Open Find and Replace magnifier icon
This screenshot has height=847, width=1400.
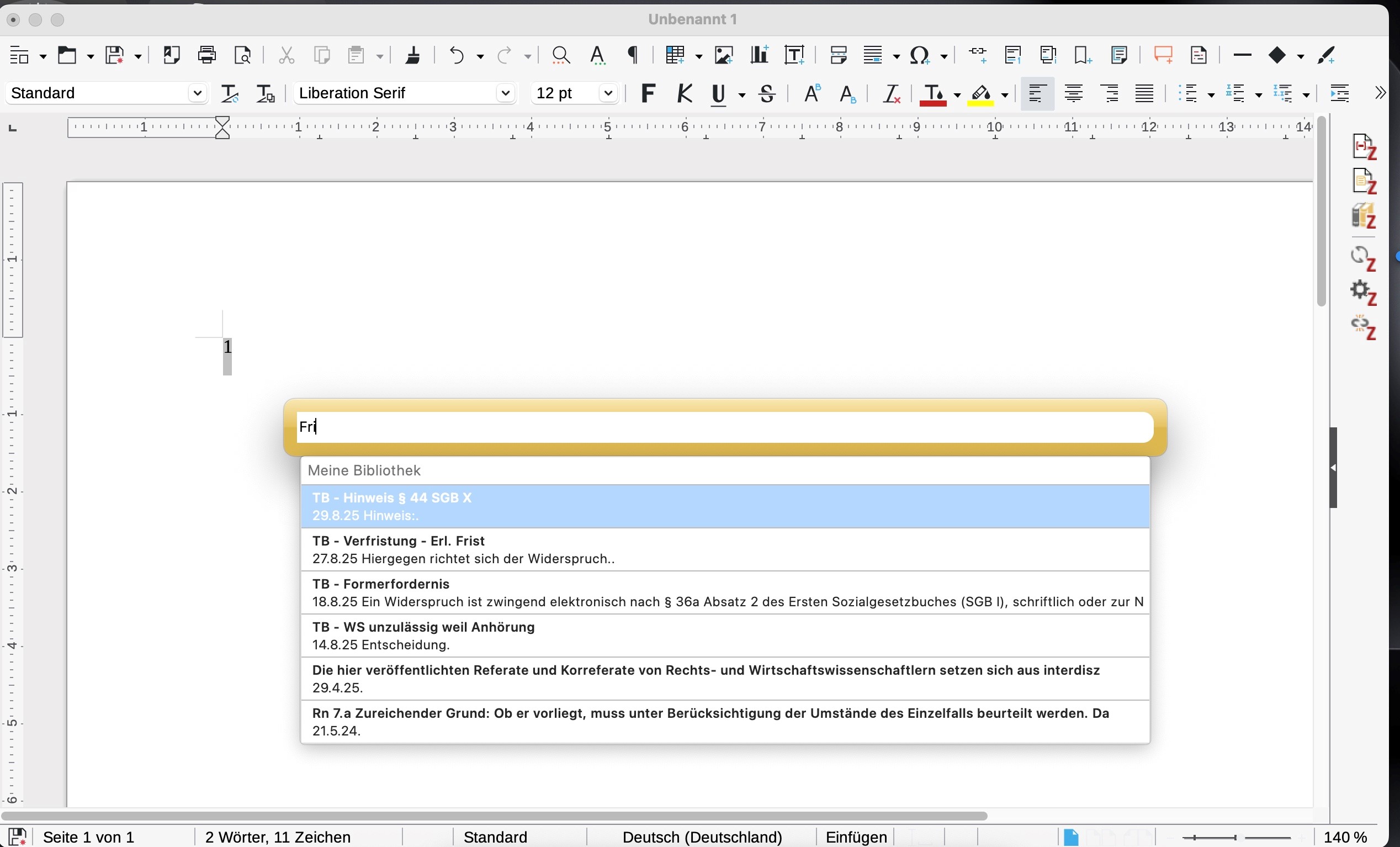(561, 55)
